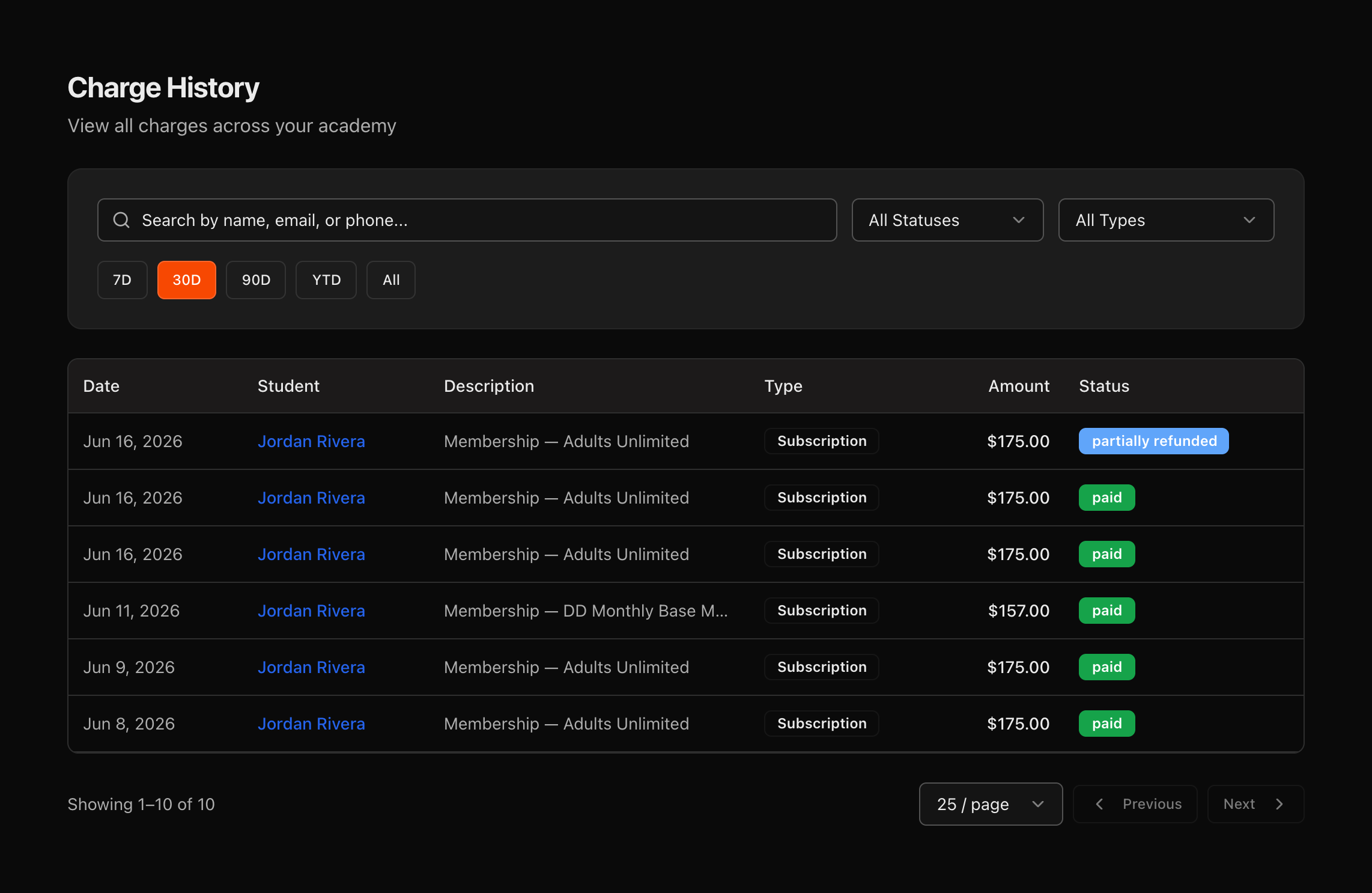Click the Jun 8, 2026 date cell

click(129, 724)
